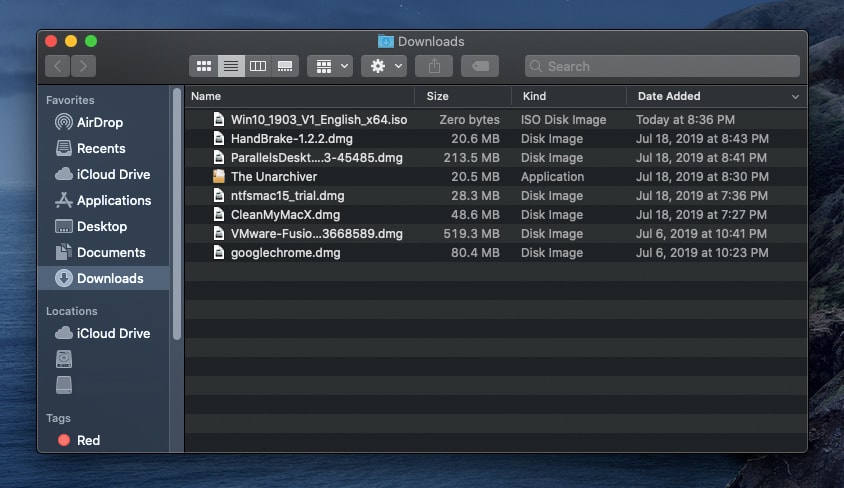Open AirDrop in the sidebar

(x=99, y=122)
